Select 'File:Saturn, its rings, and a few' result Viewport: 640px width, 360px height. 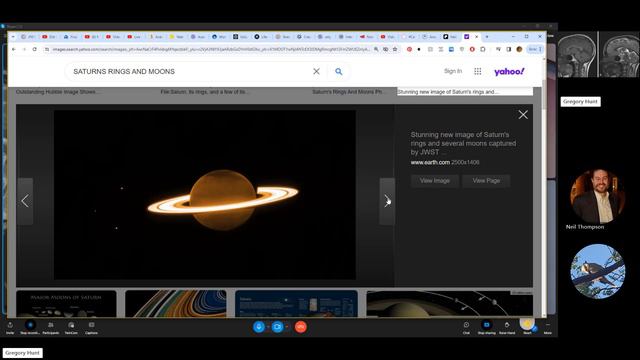(x=204, y=92)
